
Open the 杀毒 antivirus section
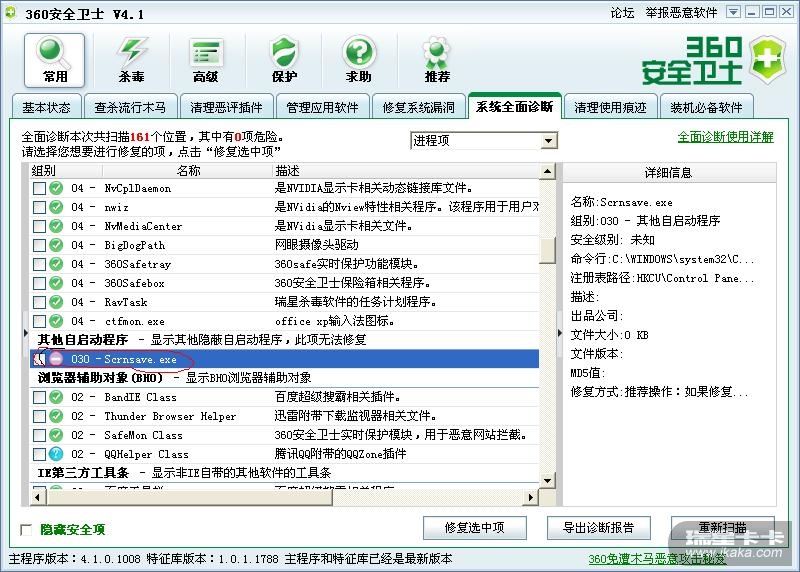[132, 61]
